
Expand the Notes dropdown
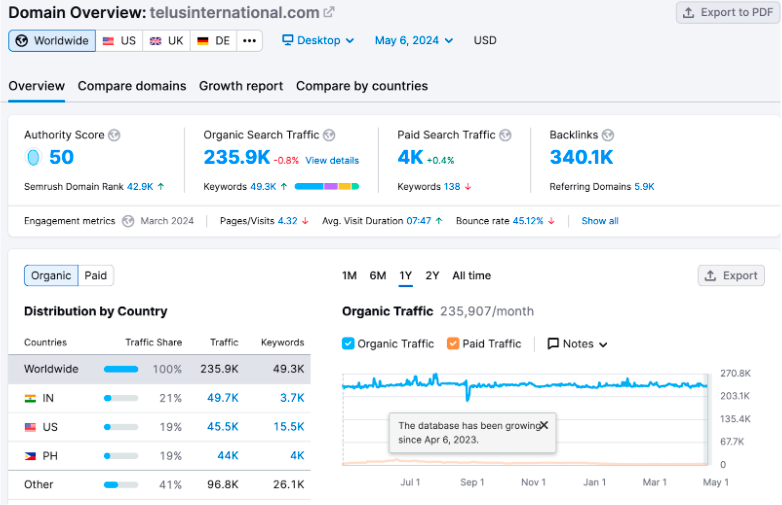click(578, 343)
